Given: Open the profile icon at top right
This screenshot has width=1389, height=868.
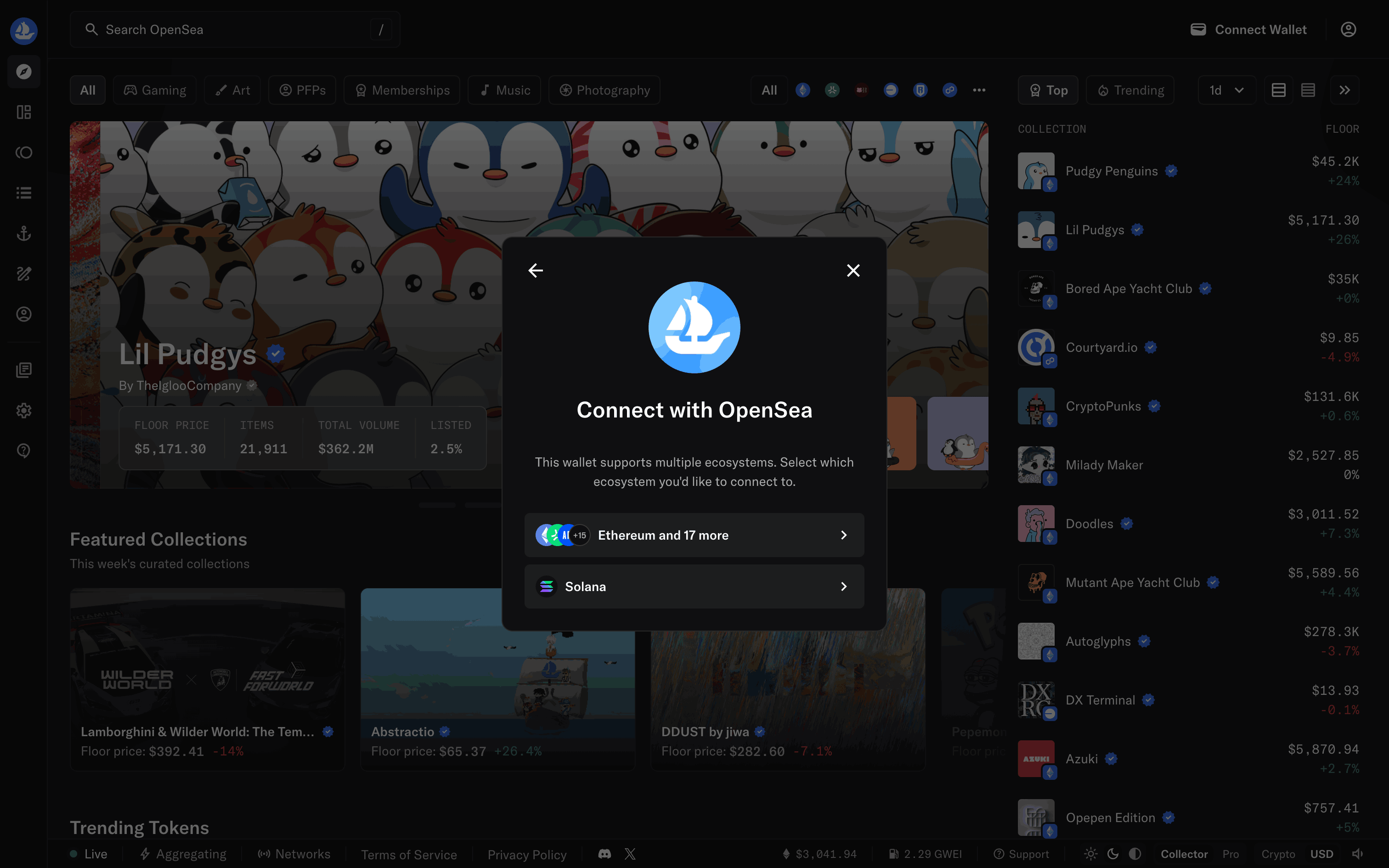Looking at the screenshot, I should [x=1348, y=29].
